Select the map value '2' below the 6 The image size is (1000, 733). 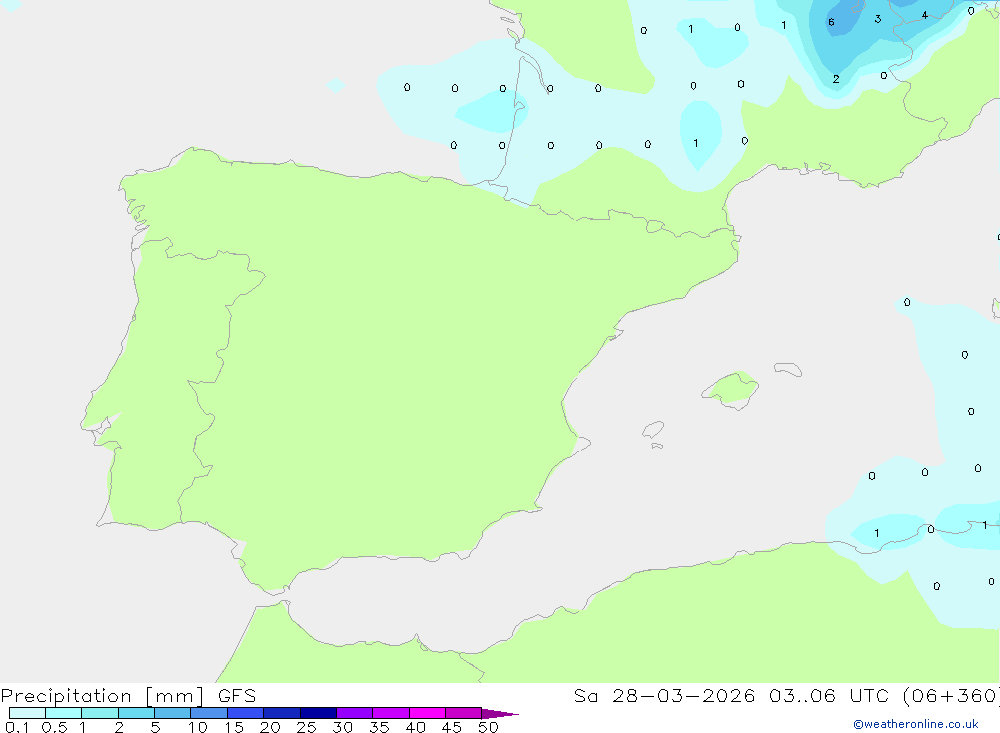(835, 80)
